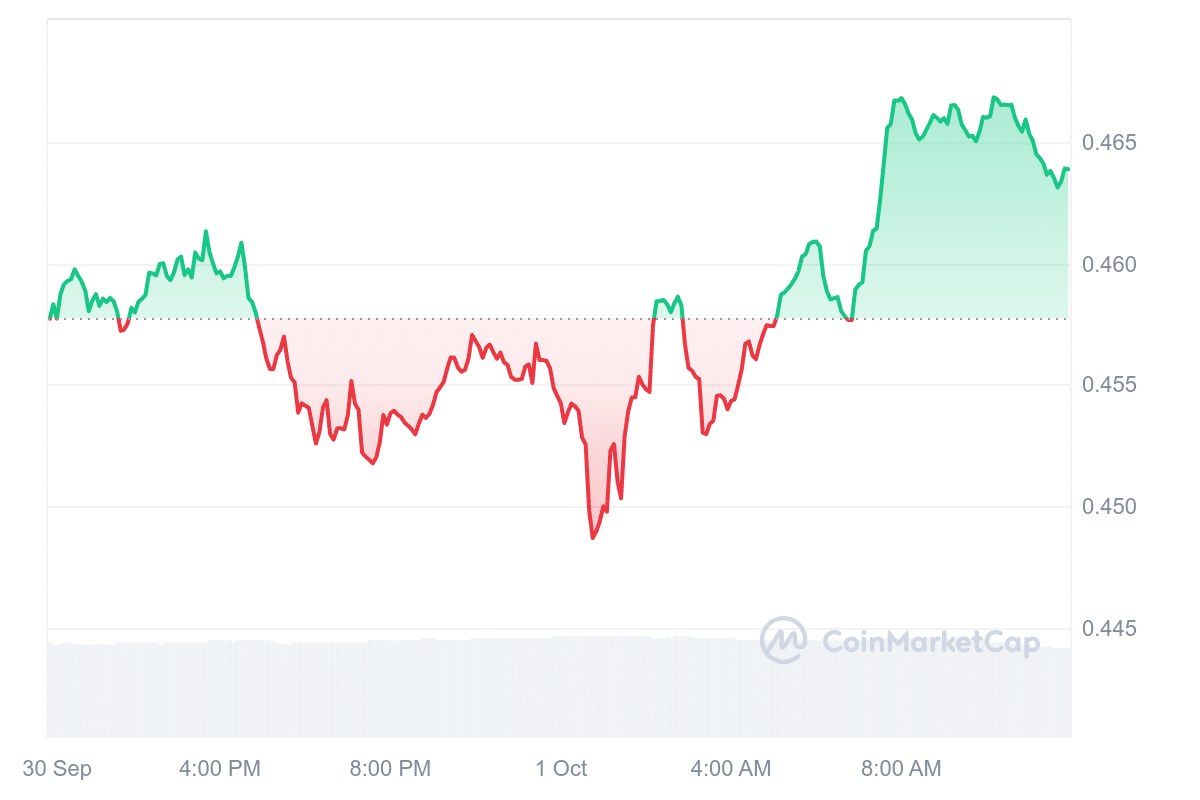Select the 4:00 PM time label
Screen dimensions: 1200x800
point(220,769)
